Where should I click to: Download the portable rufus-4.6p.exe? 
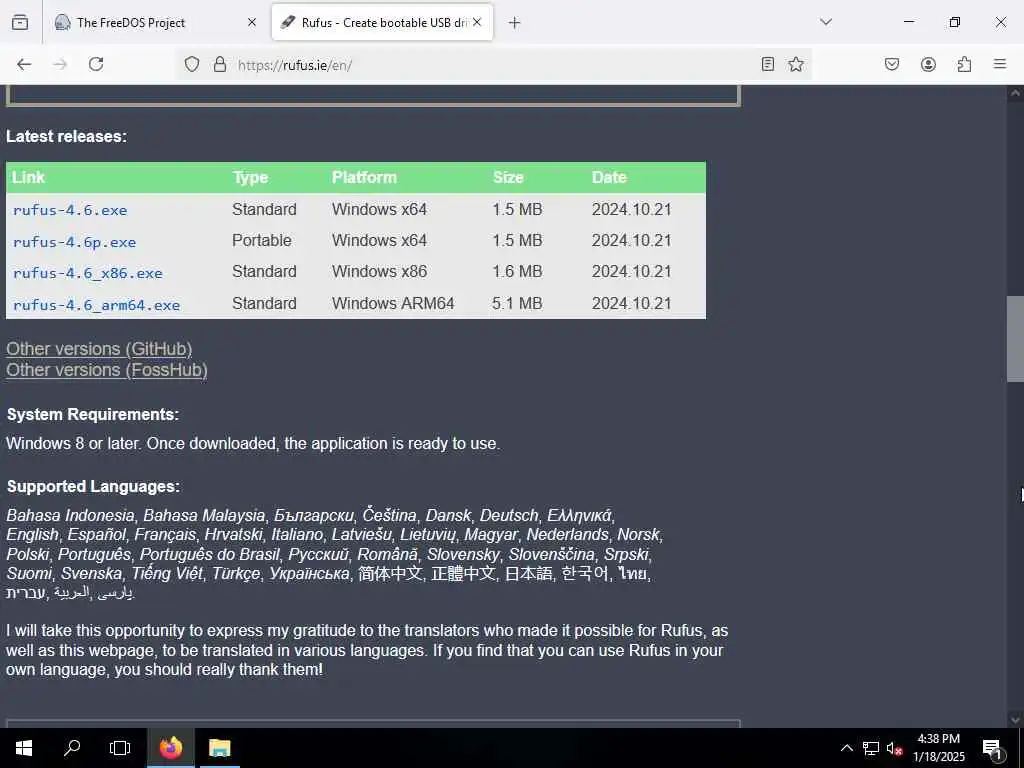[74, 242]
